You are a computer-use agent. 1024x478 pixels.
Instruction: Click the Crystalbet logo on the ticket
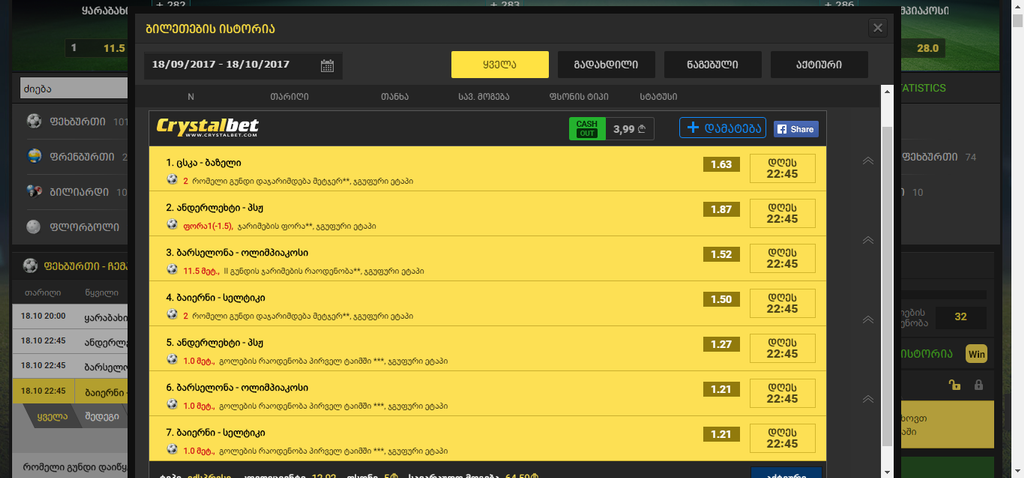coord(208,127)
